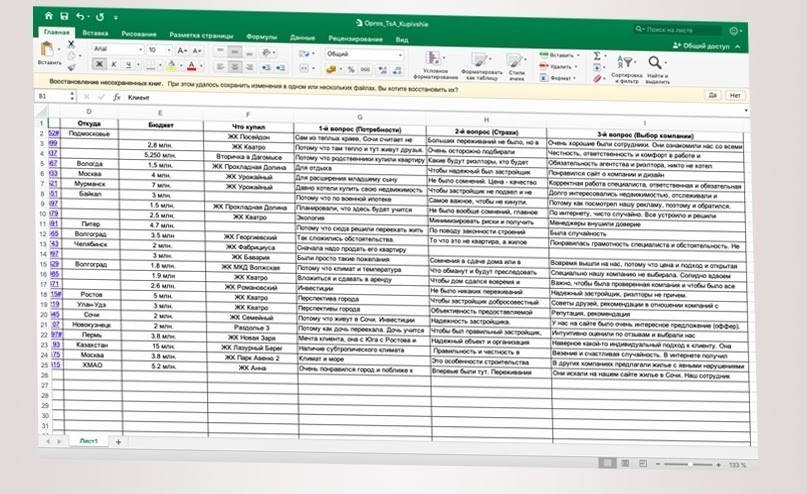Screen dimensions: 807x494
Task: Click the name box showing B1
Action: (57, 96)
